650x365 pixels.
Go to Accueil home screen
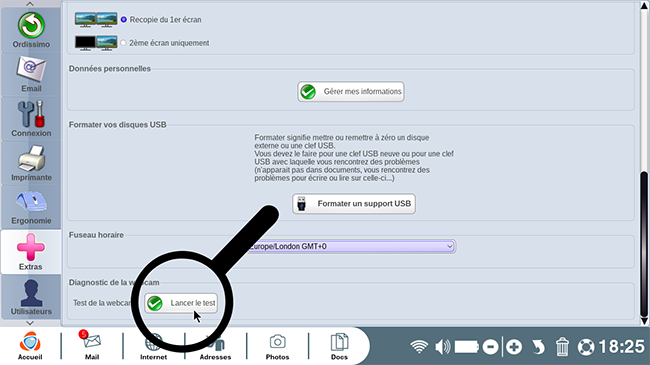pyautogui.click(x=30, y=346)
